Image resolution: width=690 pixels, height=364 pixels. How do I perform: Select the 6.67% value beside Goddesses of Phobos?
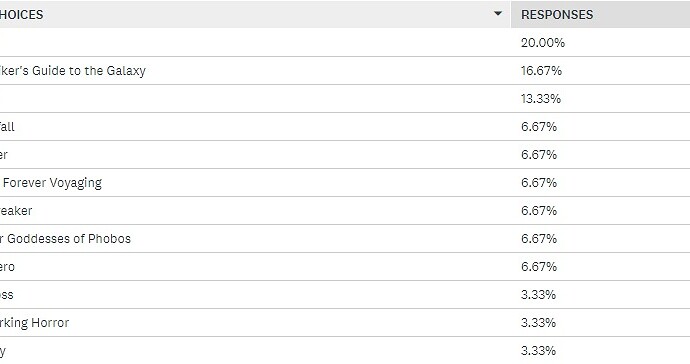point(539,239)
